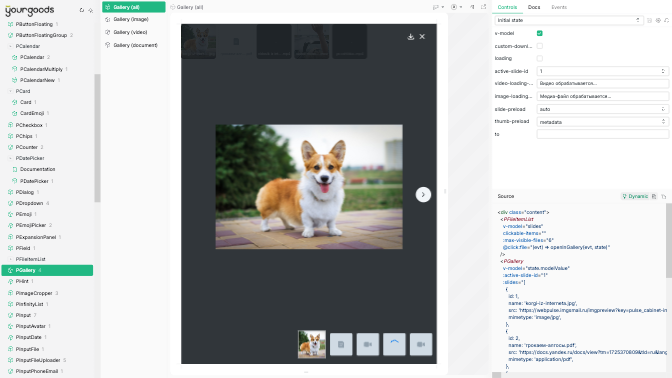Select the corgi thumbnail in bottom strip
Screen dimensions: 672x378
coord(312,344)
